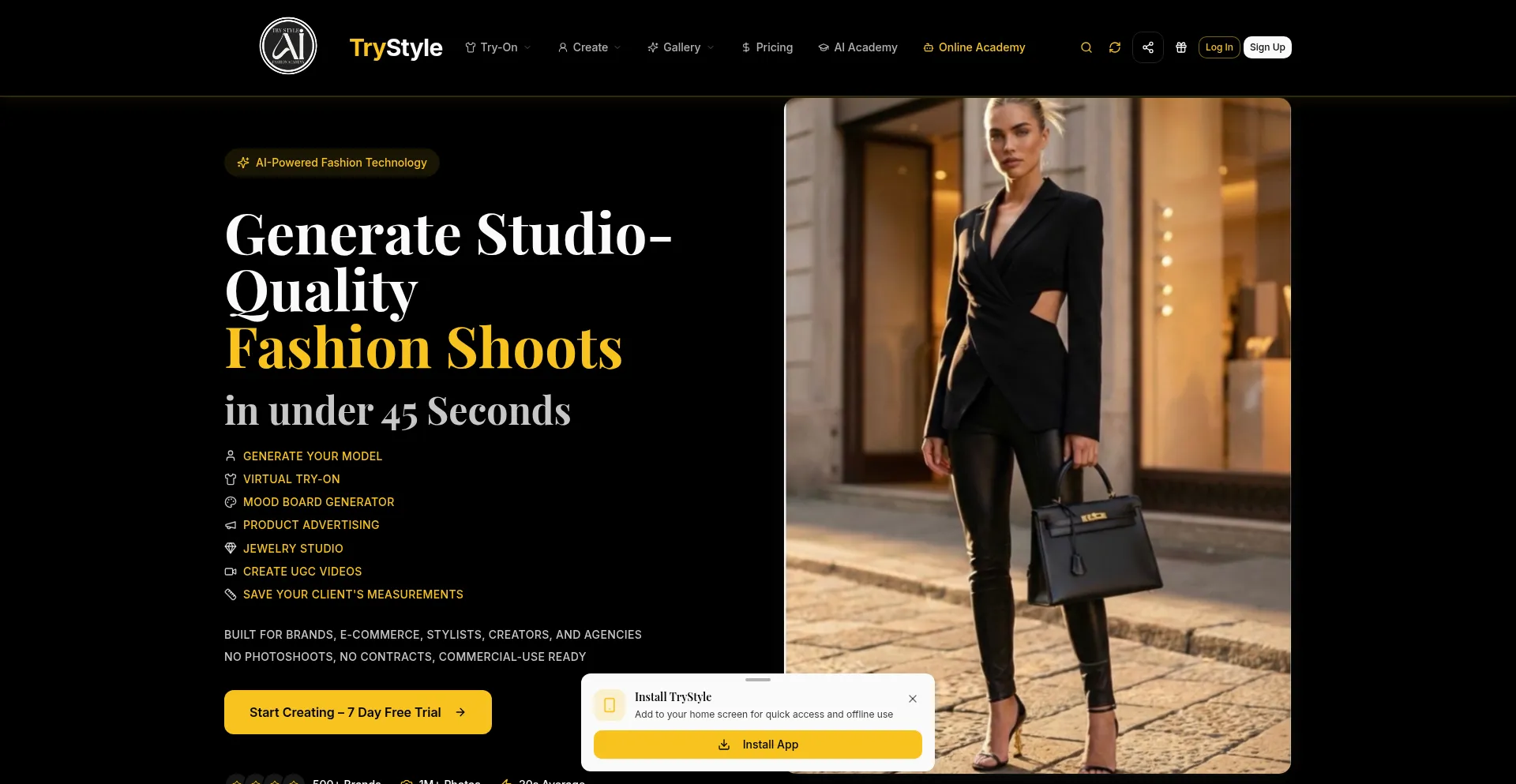Viewport: 1516px width, 784px height.
Task: Select VIRTUAL TRY-ON feature
Action: pyautogui.click(x=291, y=479)
